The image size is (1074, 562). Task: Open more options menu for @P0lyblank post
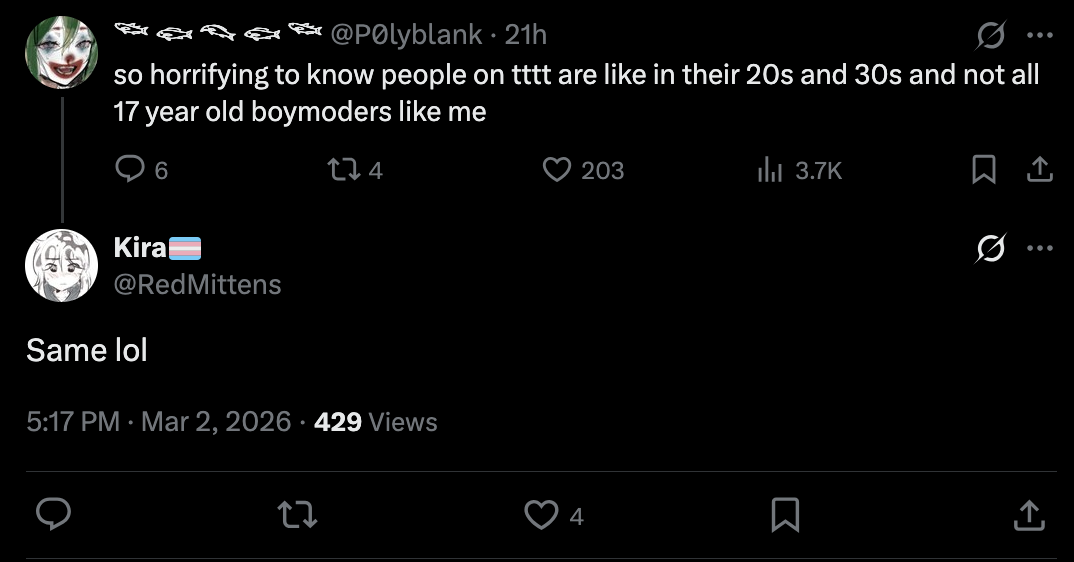click(1040, 37)
